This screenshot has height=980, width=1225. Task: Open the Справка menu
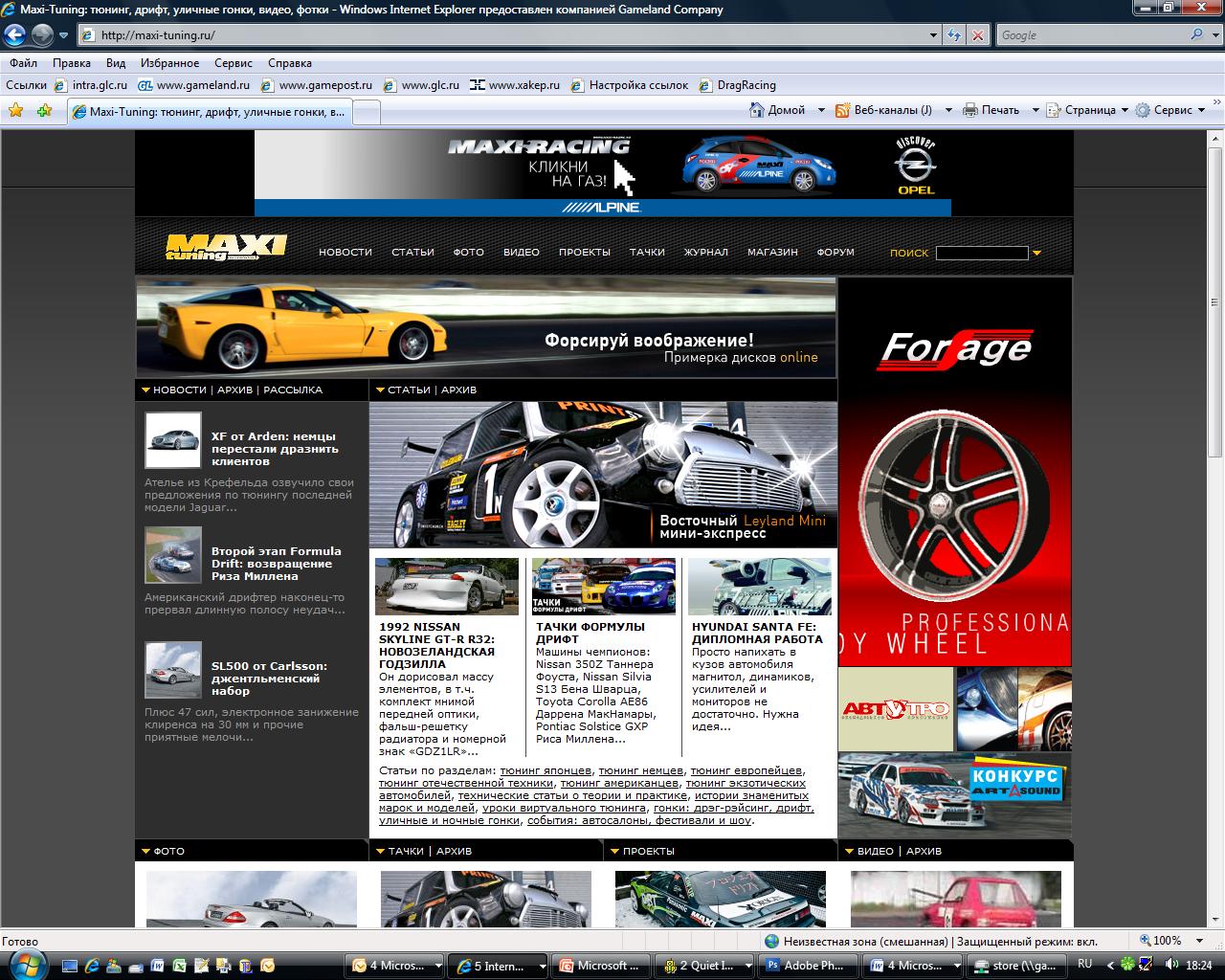(x=290, y=63)
